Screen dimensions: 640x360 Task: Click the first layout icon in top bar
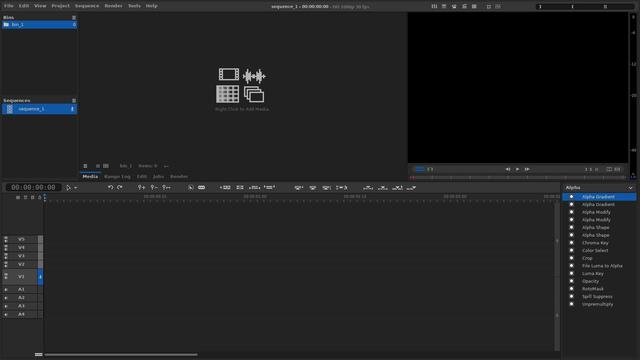click(x=434, y=7)
